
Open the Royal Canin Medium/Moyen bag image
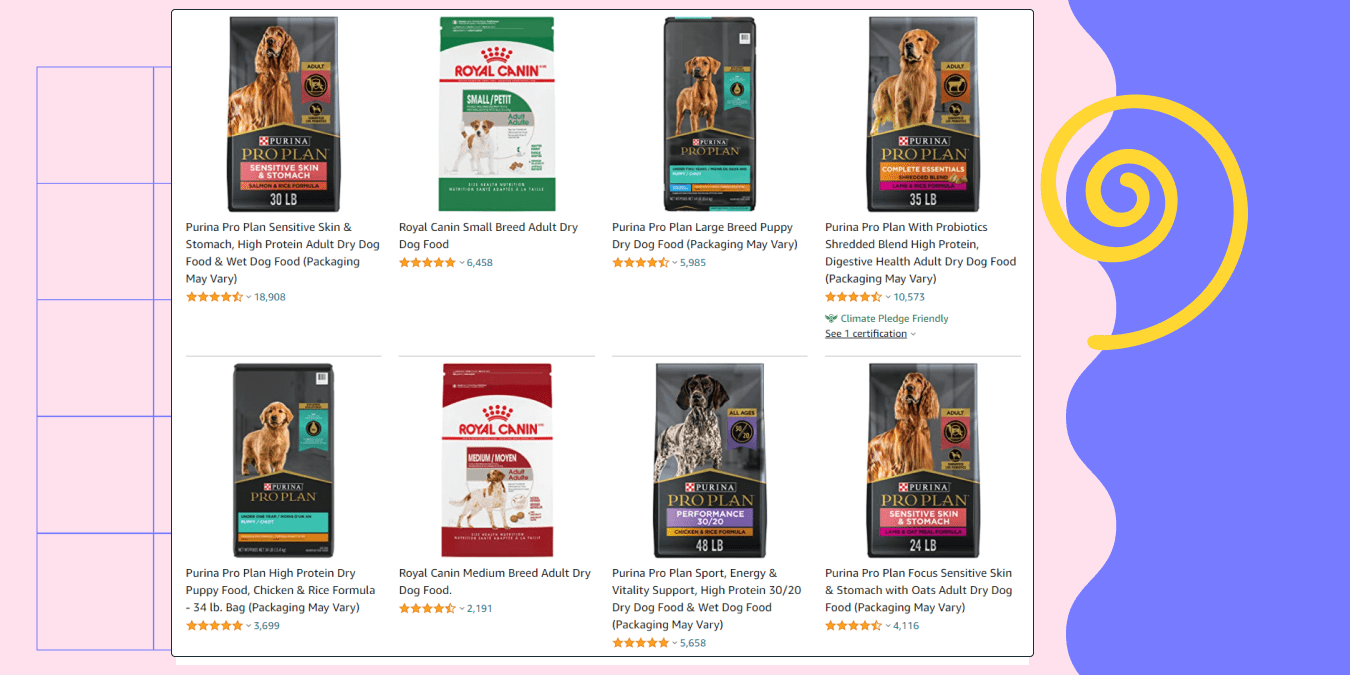click(497, 460)
